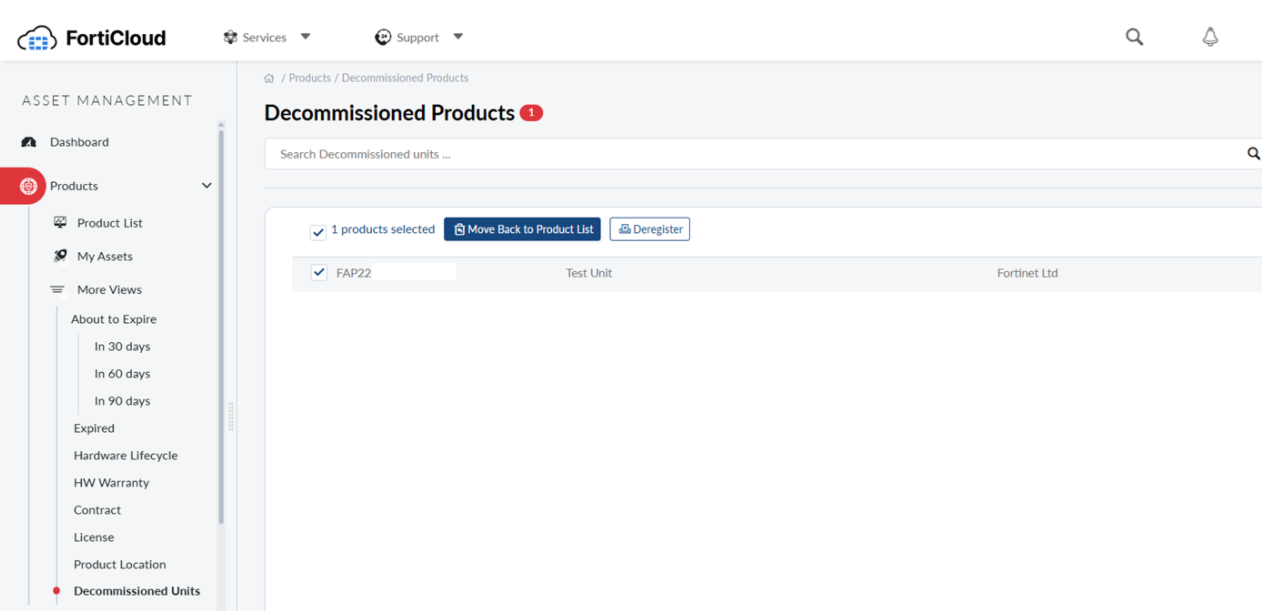
Task: Open the Product Location view
Action: point(119,564)
